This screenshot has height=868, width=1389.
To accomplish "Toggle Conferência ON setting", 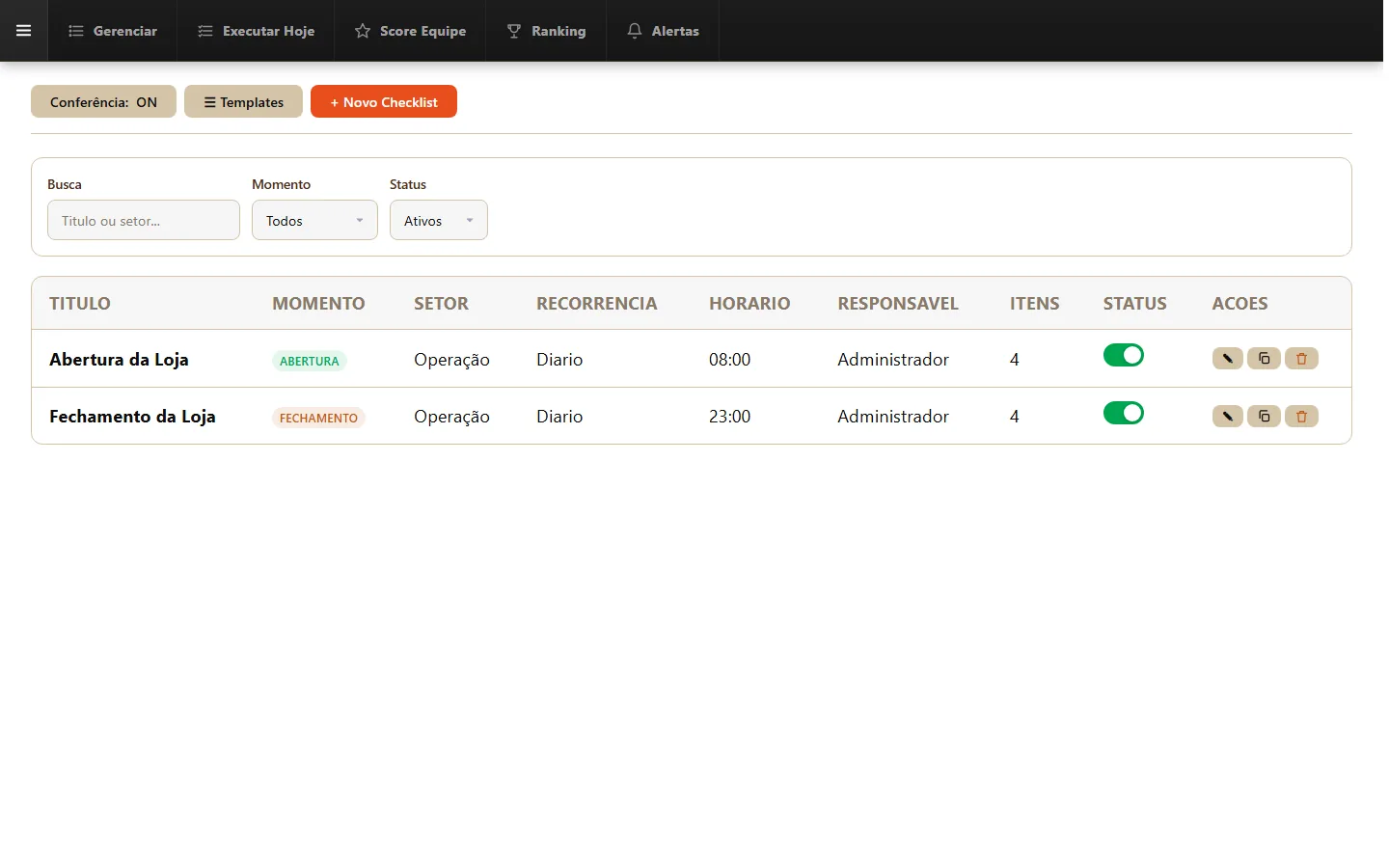I will [103, 101].
